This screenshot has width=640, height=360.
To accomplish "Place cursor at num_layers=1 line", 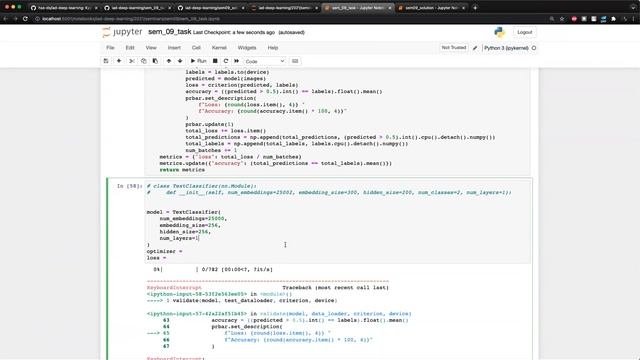I will coord(179,238).
